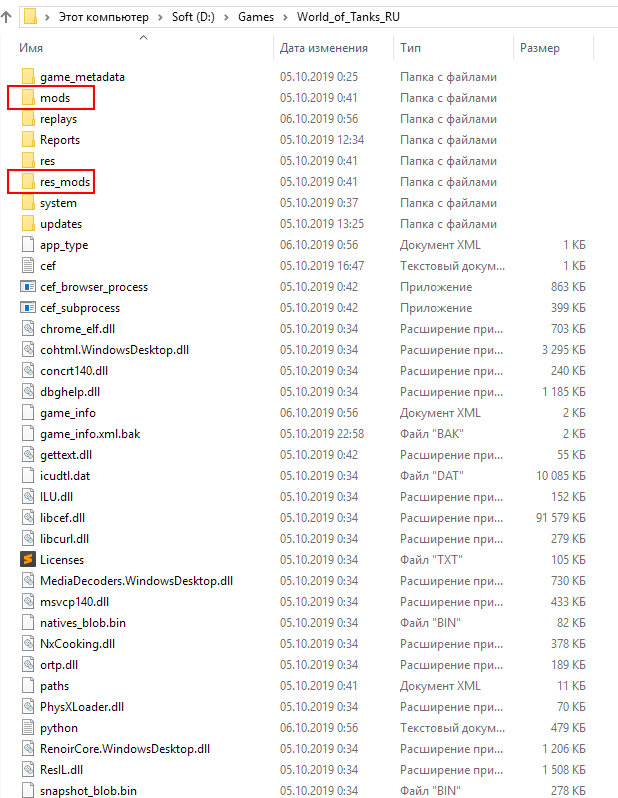This screenshot has width=618, height=798.
Task: Click the cef_browser_process application icon
Action: pyautogui.click(x=27, y=287)
